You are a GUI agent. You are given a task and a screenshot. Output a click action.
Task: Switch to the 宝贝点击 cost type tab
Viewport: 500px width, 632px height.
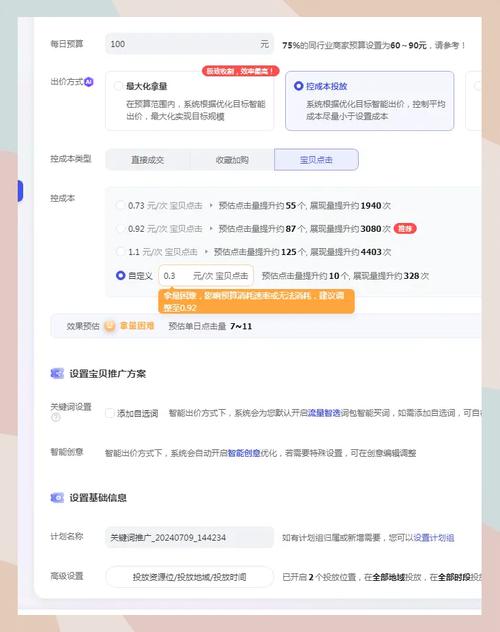(316, 160)
